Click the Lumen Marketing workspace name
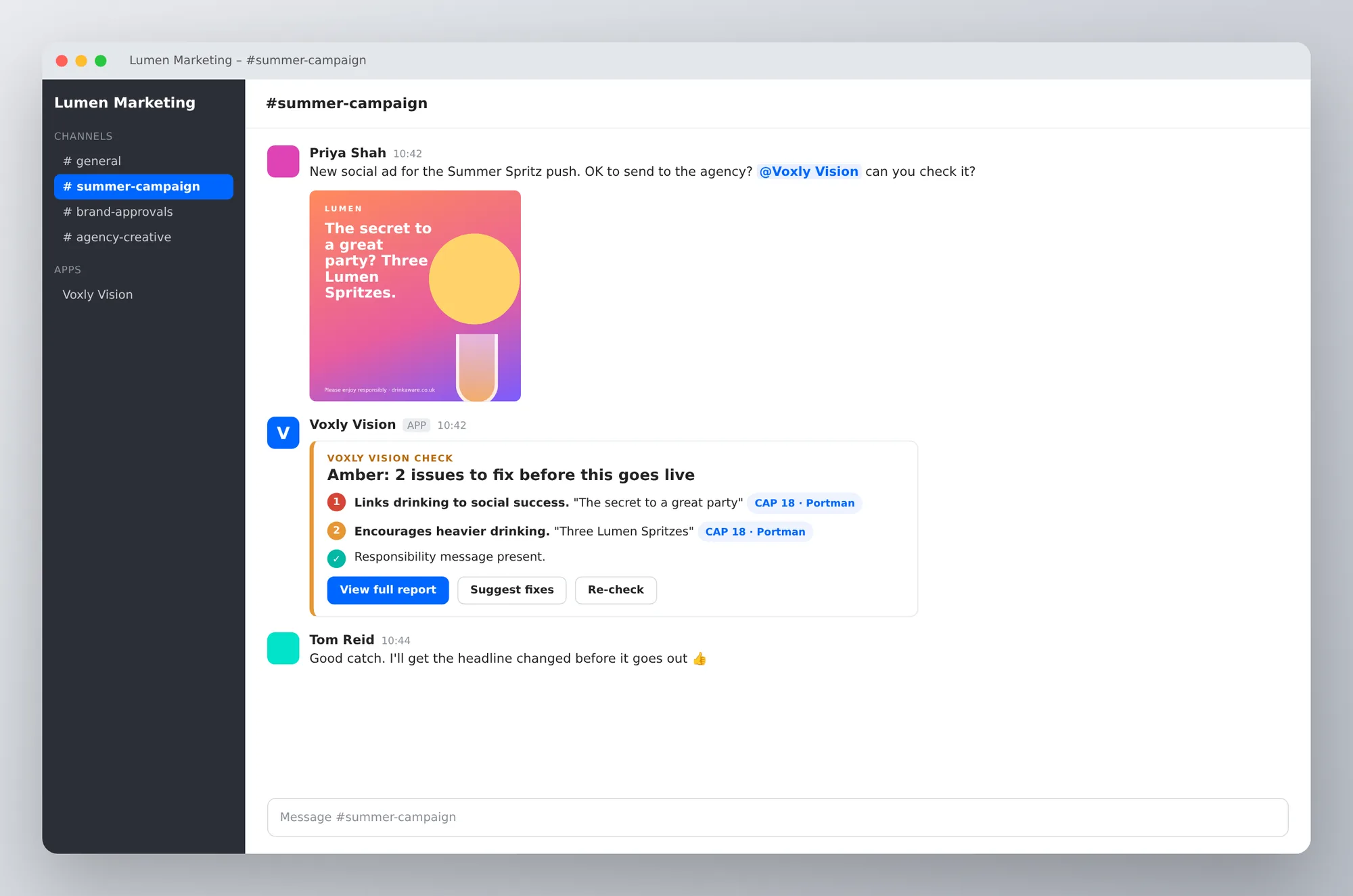Image resolution: width=1353 pixels, height=896 pixels. [x=124, y=103]
